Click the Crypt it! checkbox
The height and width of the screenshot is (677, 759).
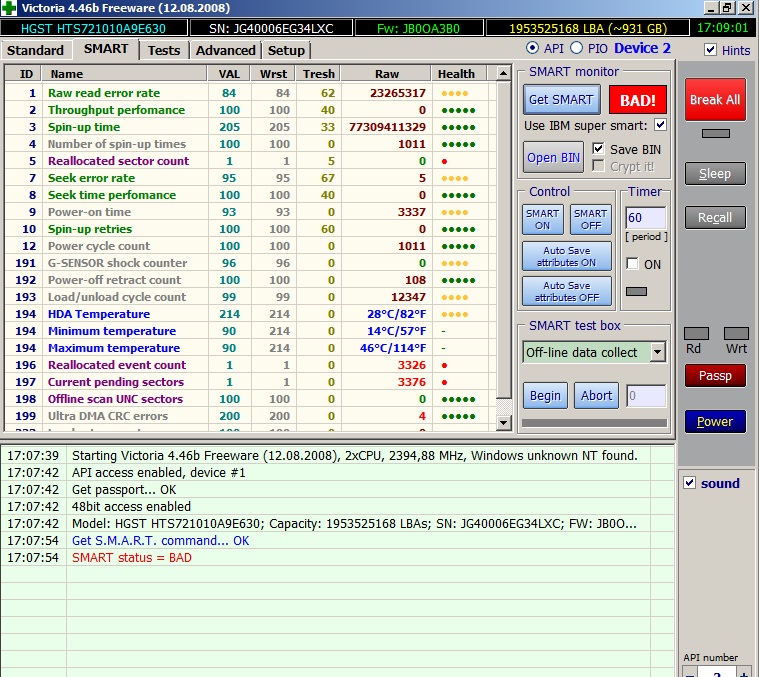pyautogui.click(x=598, y=166)
